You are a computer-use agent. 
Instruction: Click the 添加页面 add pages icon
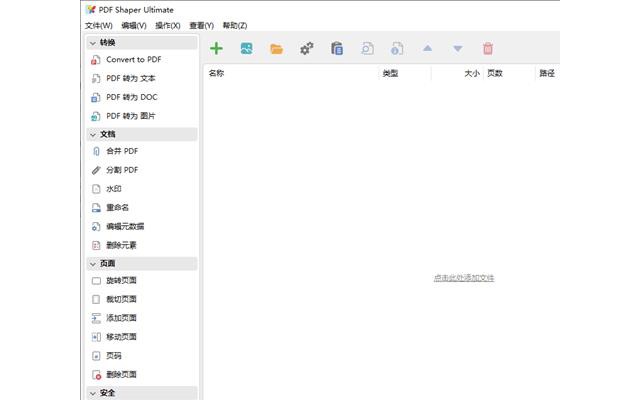pos(96,318)
